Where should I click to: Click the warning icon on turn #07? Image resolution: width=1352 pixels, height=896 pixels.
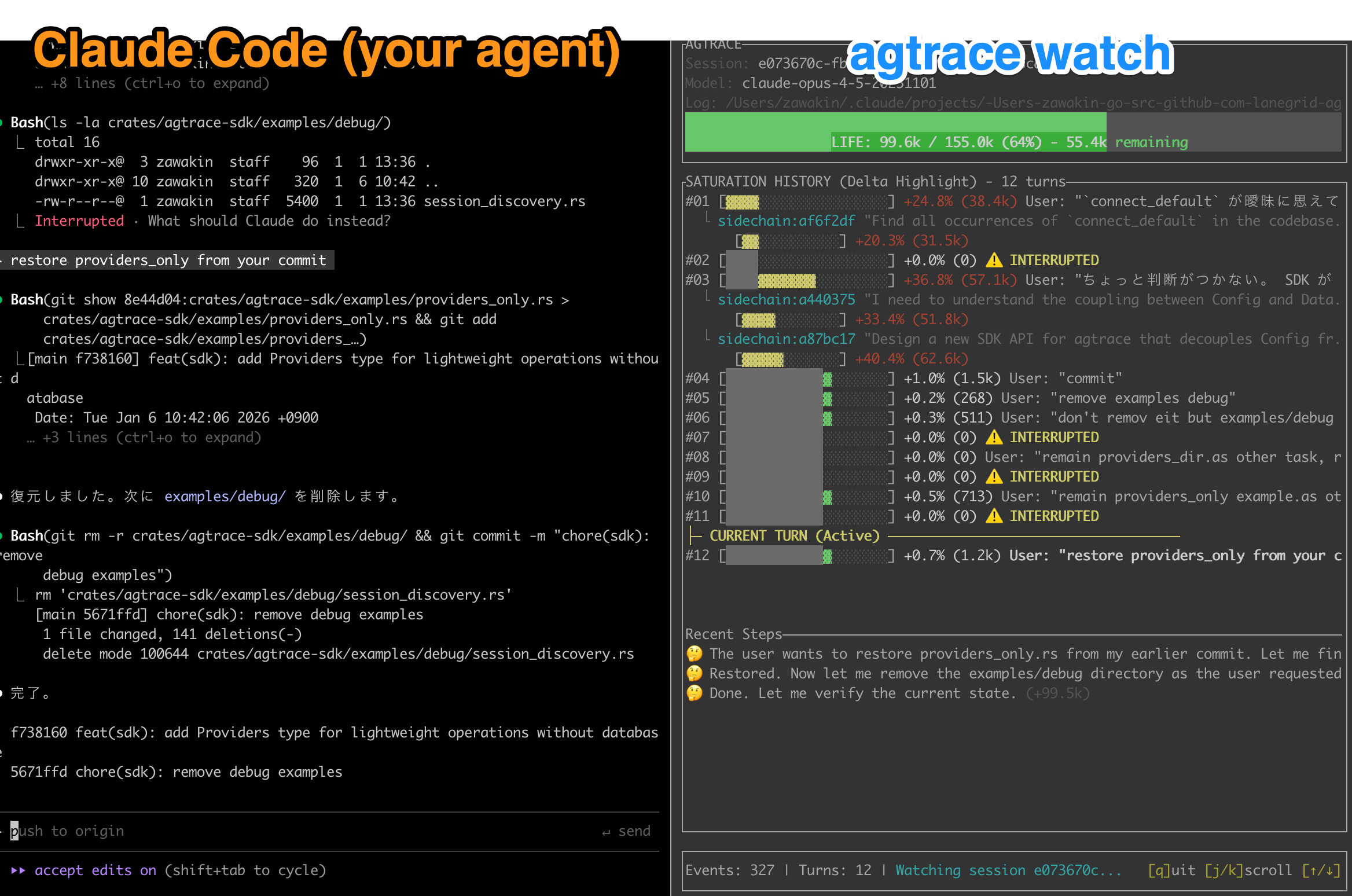(x=994, y=437)
